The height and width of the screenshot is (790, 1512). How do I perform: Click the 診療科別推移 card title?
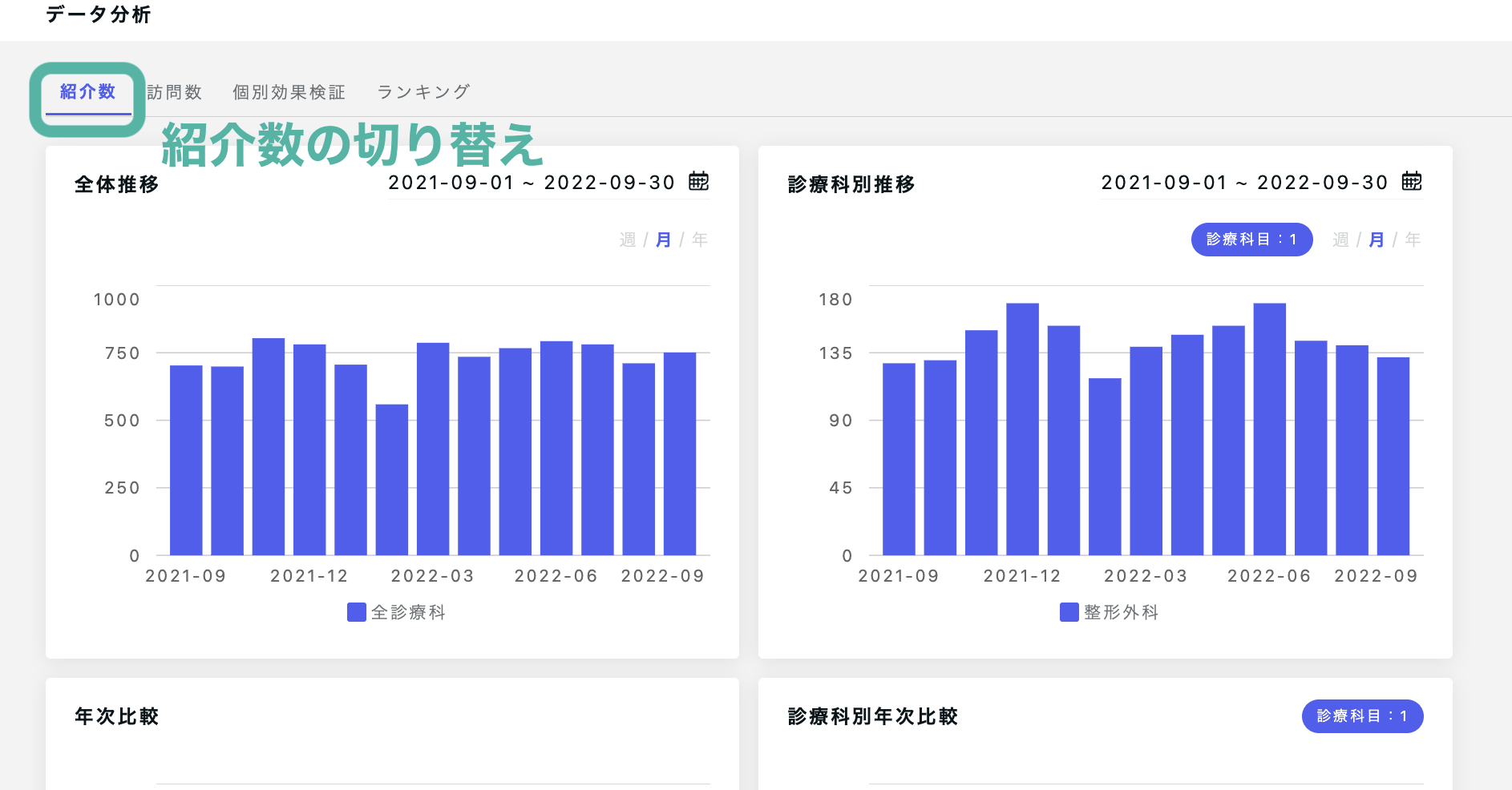pyautogui.click(x=851, y=184)
